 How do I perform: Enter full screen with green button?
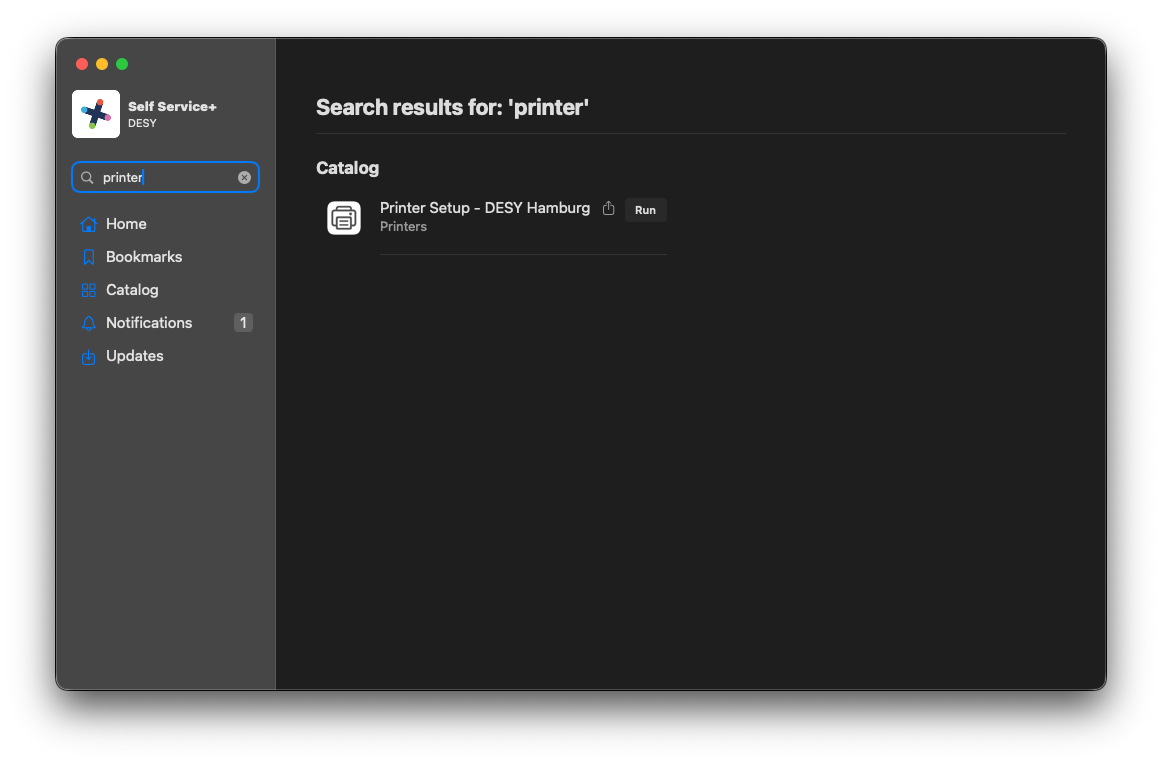pos(122,64)
